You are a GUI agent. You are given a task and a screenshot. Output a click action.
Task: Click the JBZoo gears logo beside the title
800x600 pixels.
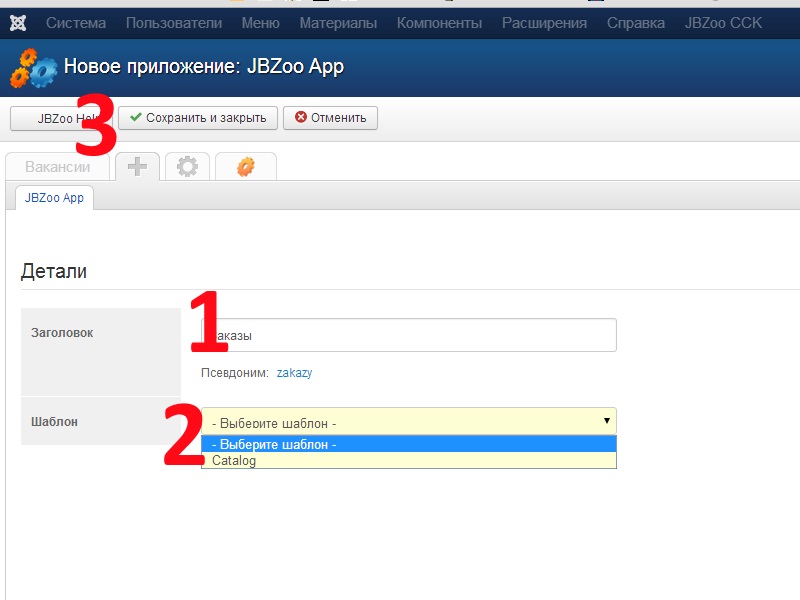(x=34, y=68)
